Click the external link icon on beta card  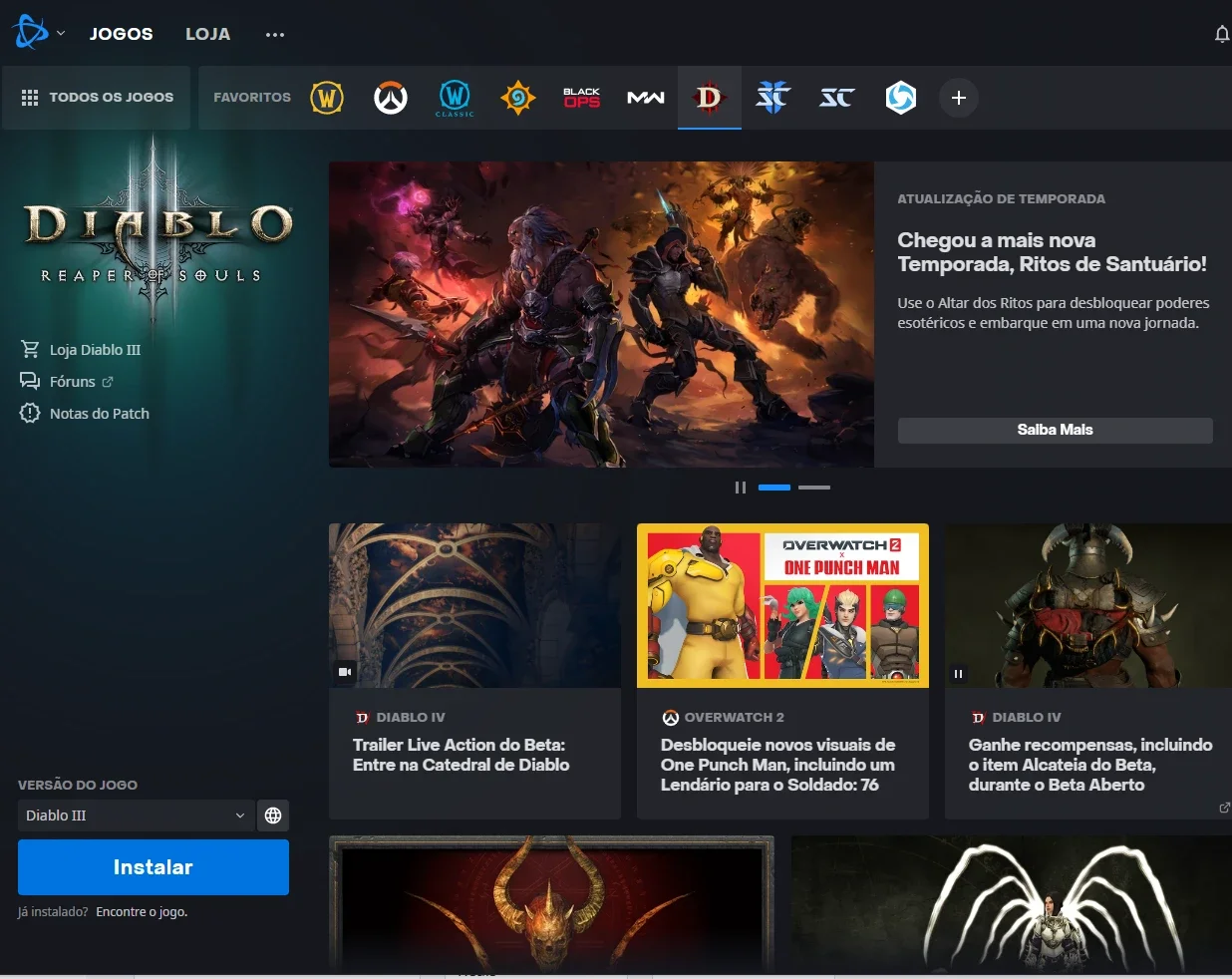pyautogui.click(x=1224, y=808)
